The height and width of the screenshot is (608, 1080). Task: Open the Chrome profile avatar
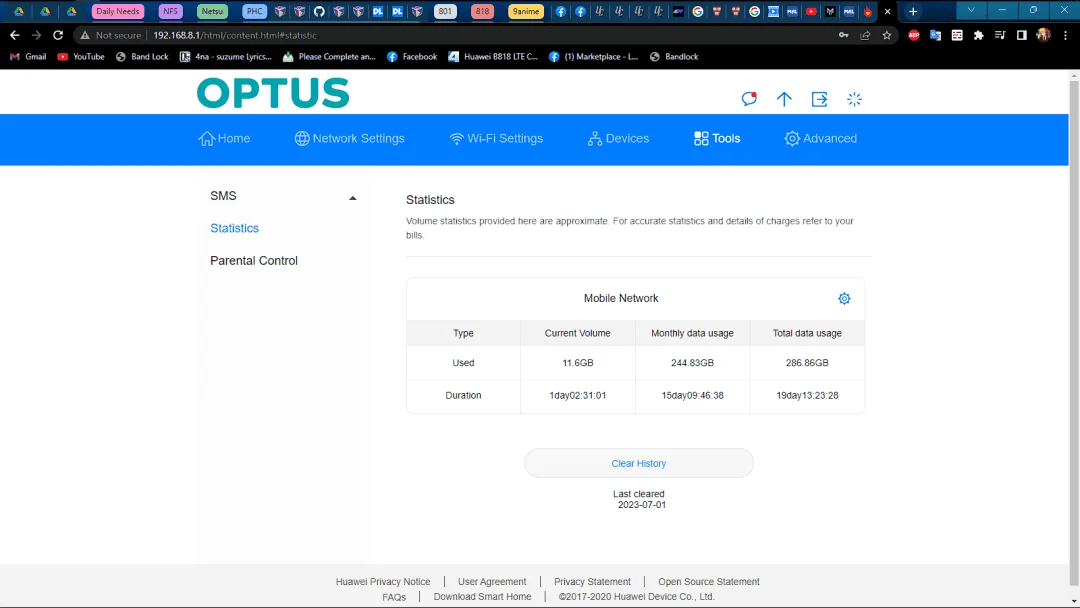point(1043,35)
